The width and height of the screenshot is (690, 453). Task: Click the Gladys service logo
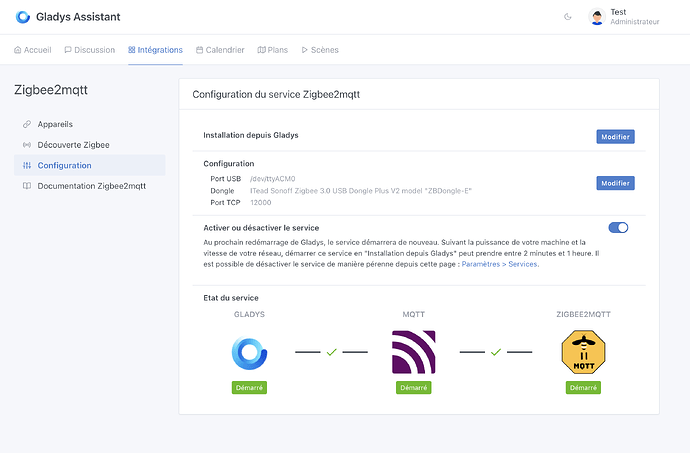coord(249,353)
